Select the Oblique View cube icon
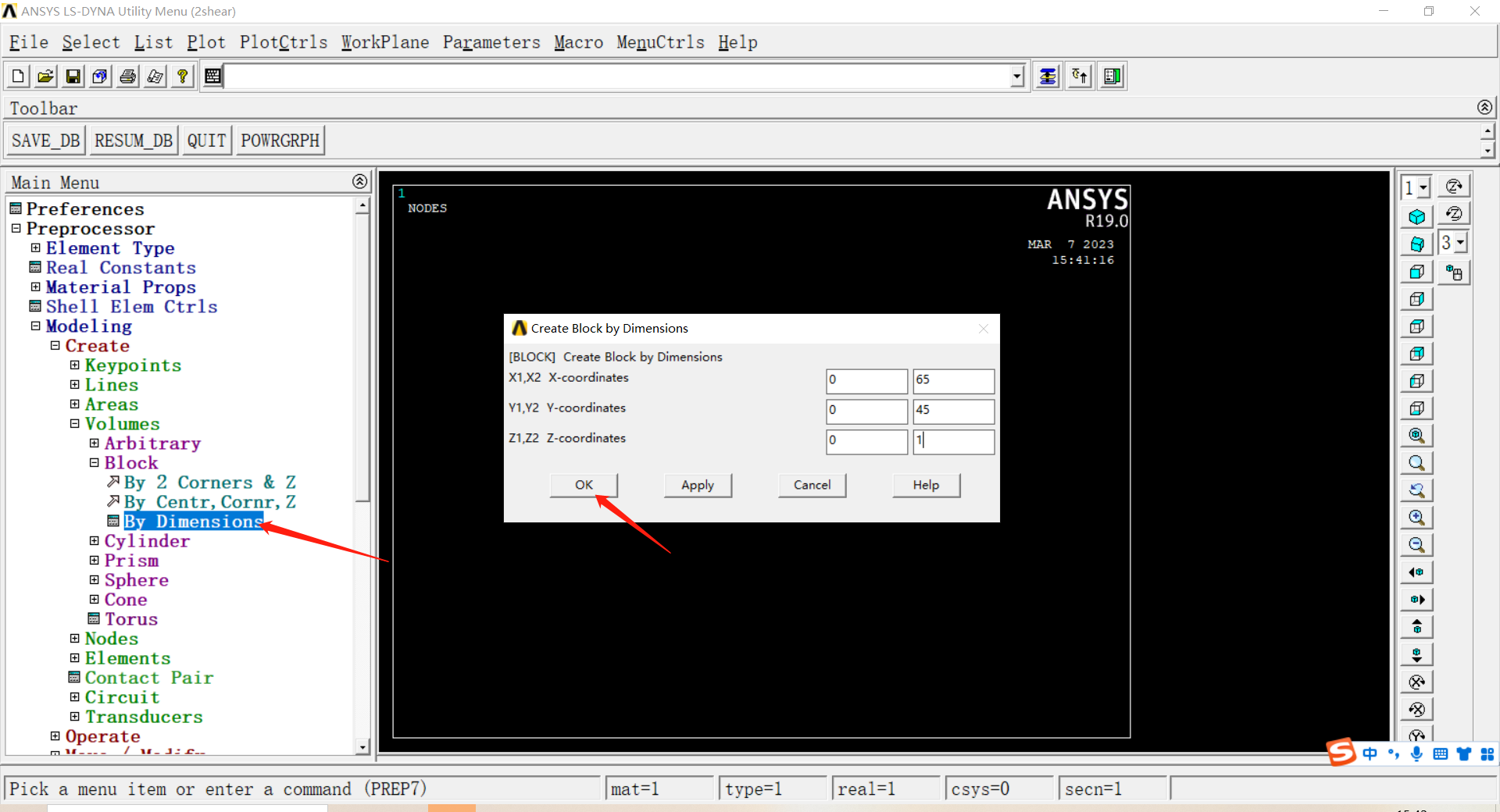1500x812 pixels. [1416, 244]
